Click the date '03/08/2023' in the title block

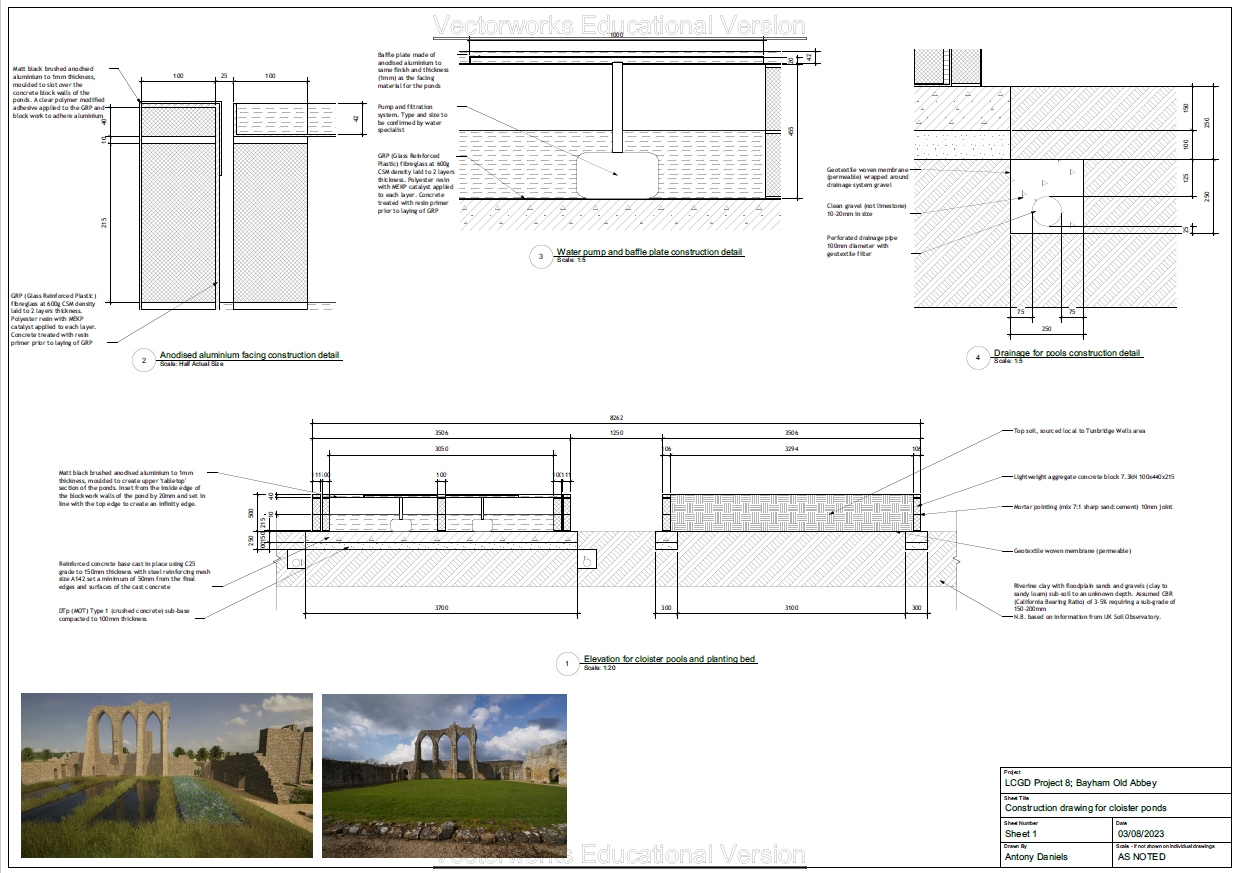click(x=1143, y=833)
